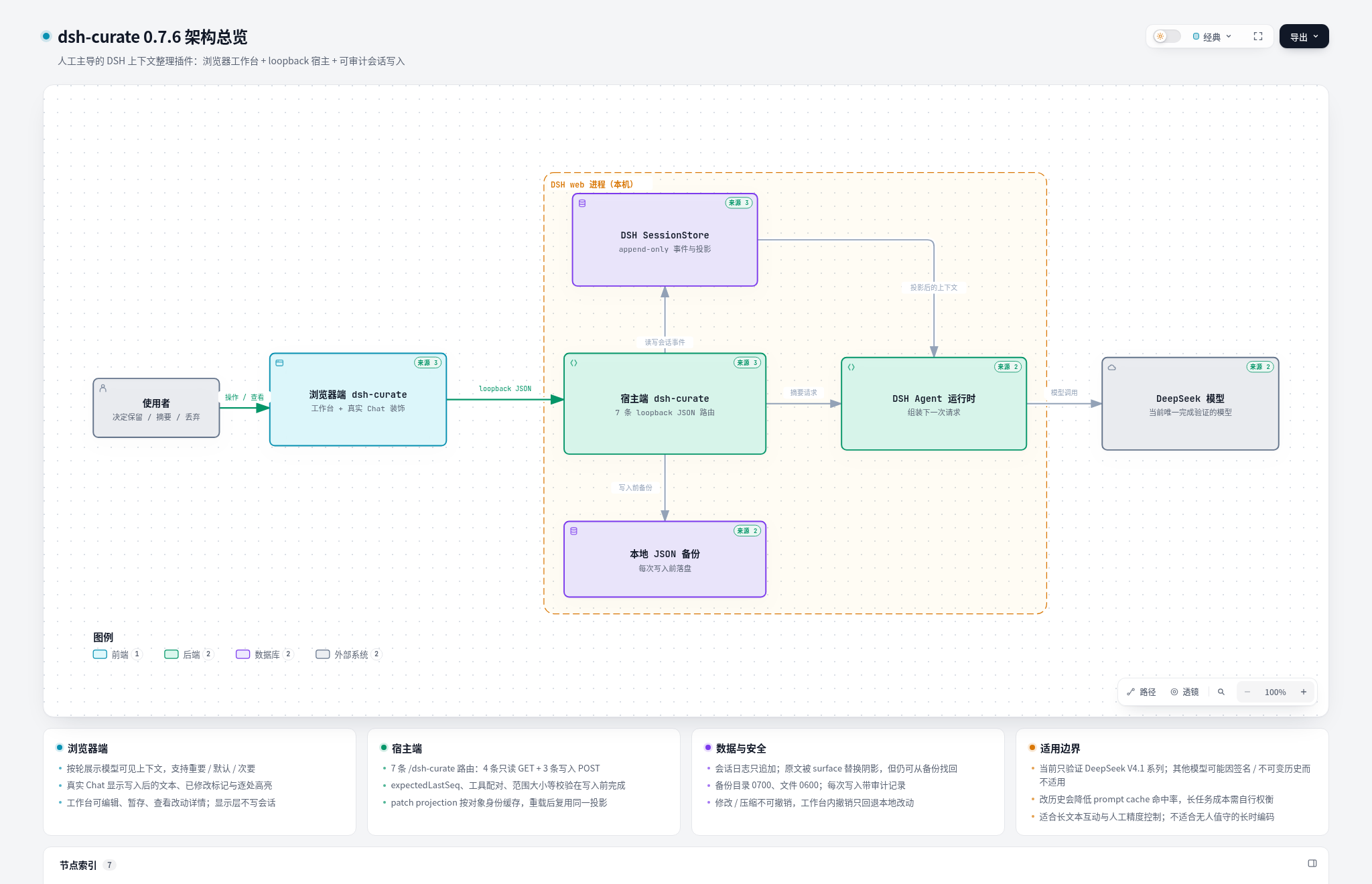The image size is (1372, 884).
Task: Click the window icon on 浏览器端 dsh-curate node
Action: click(x=279, y=363)
